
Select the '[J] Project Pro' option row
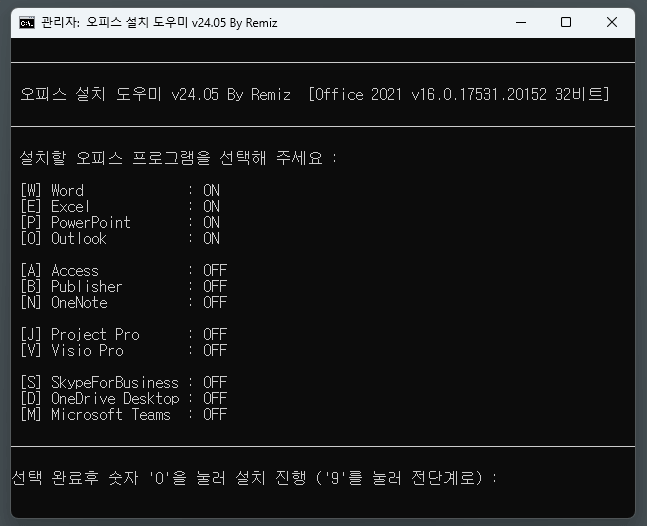pyautogui.click(x=124, y=334)
